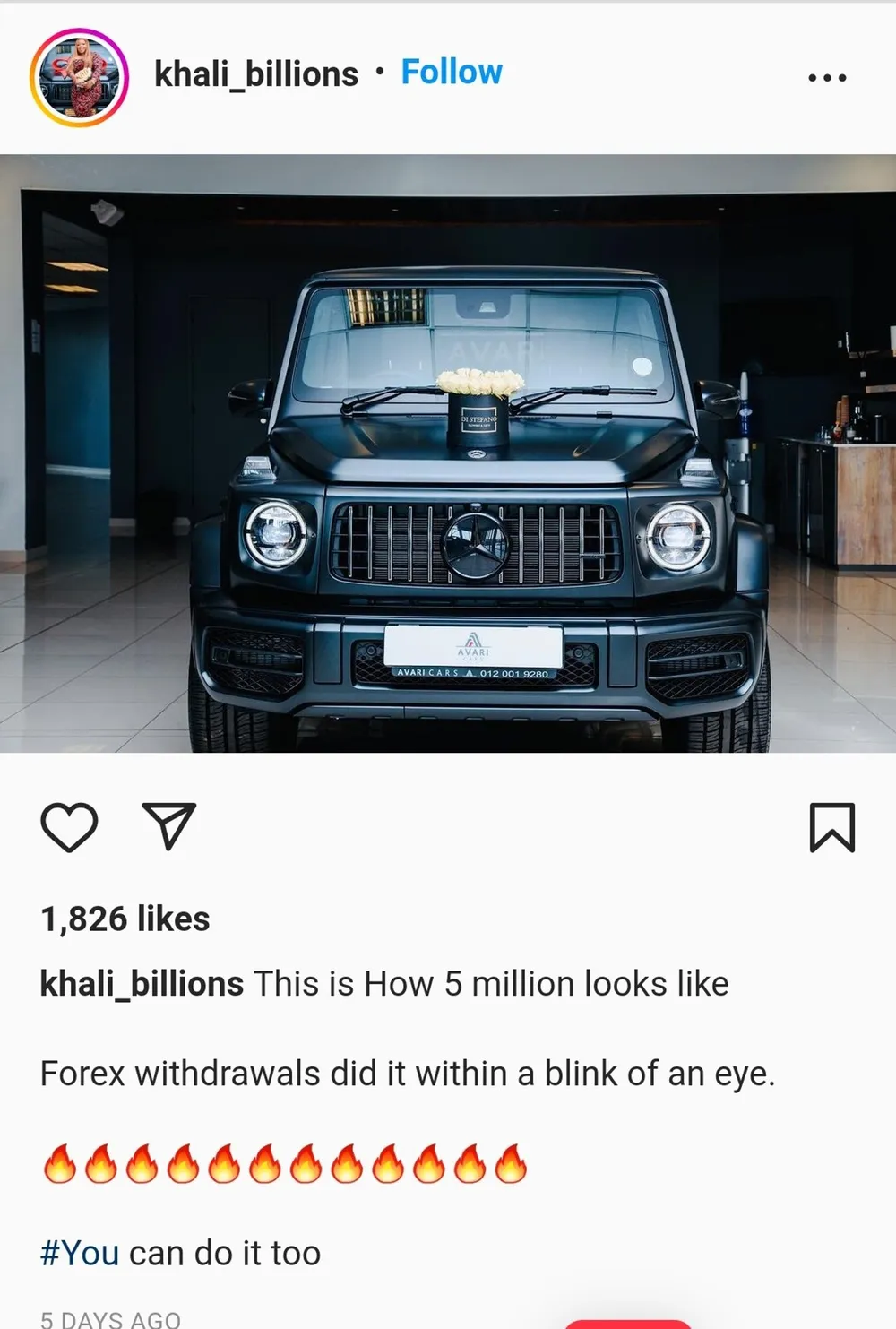Open the khali_billions username in the header
The height and width of the screenshot is (1329, 896).
pos(256,73)
